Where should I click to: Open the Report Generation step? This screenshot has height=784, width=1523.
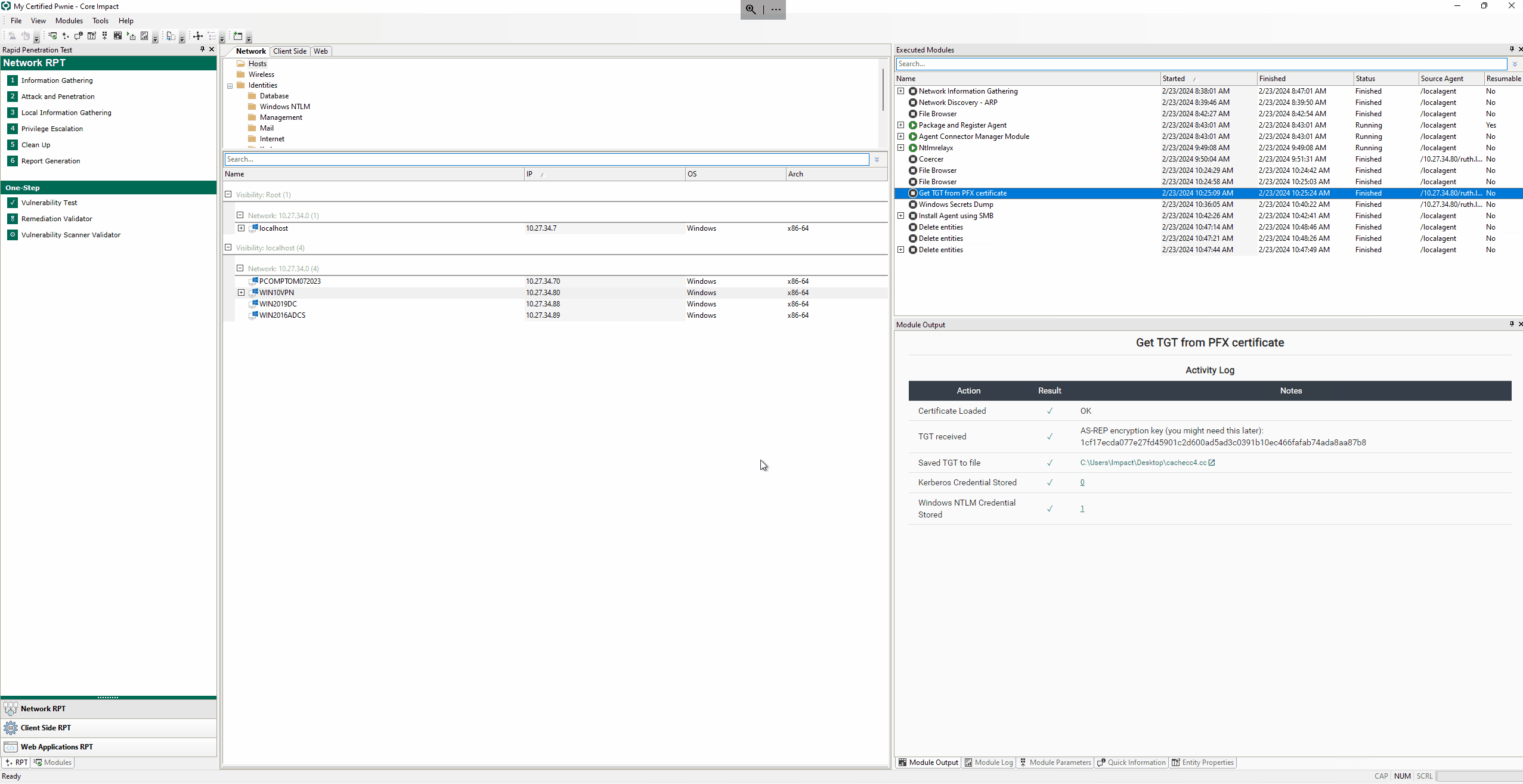tap(51, 161)
